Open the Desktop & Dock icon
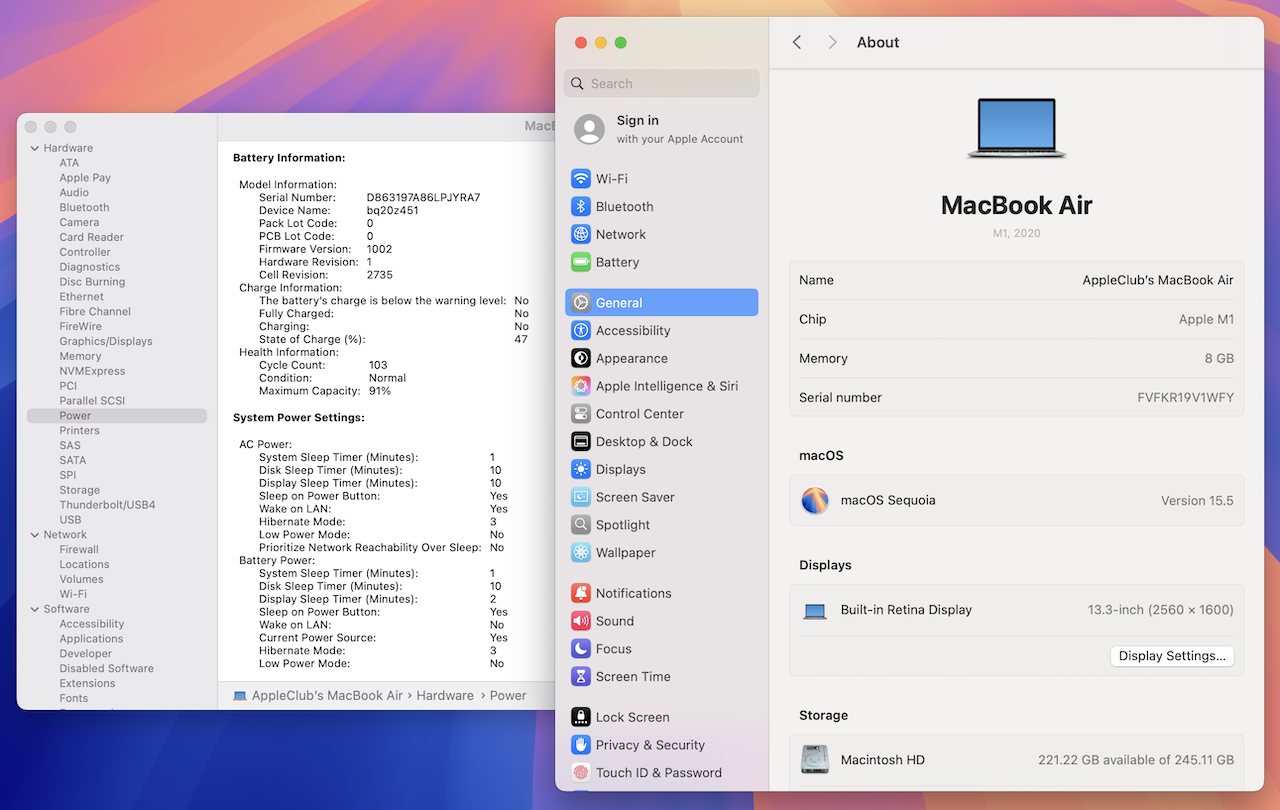1280x810 pixels. click(581, 442)
